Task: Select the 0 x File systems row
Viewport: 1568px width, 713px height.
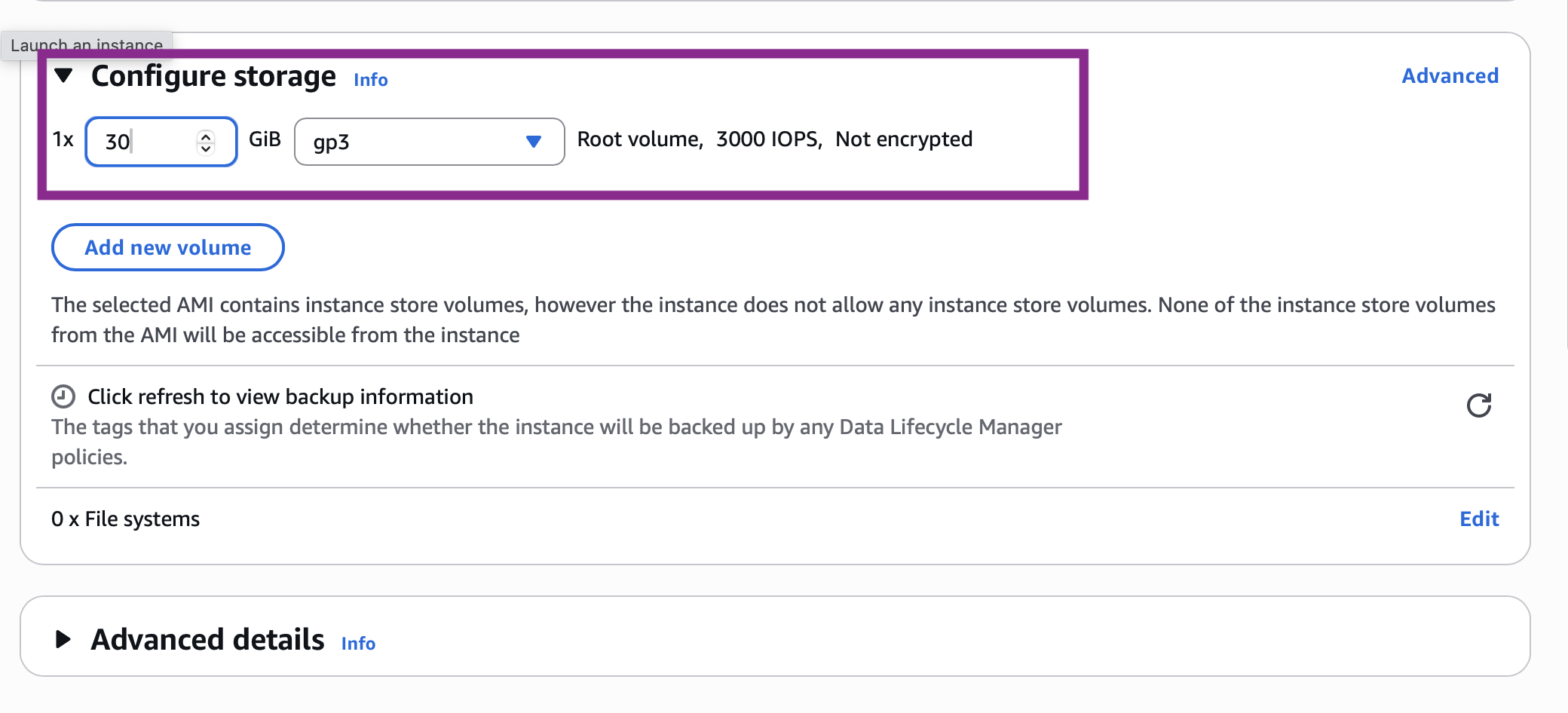Action: (x=126, y=519)
